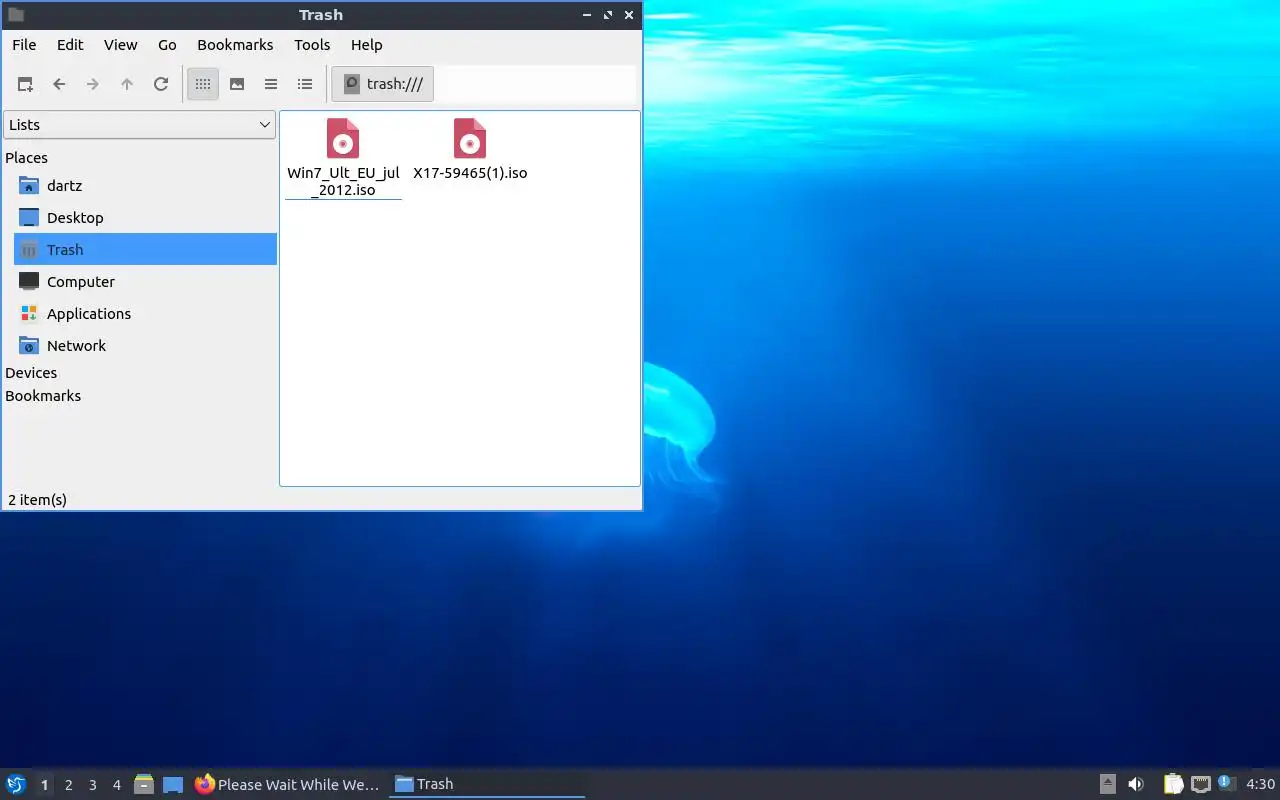The width and height of the screenshot is (1280, 800).
Task: Open the Bookmarks menu
Action: tap(235, 45)
